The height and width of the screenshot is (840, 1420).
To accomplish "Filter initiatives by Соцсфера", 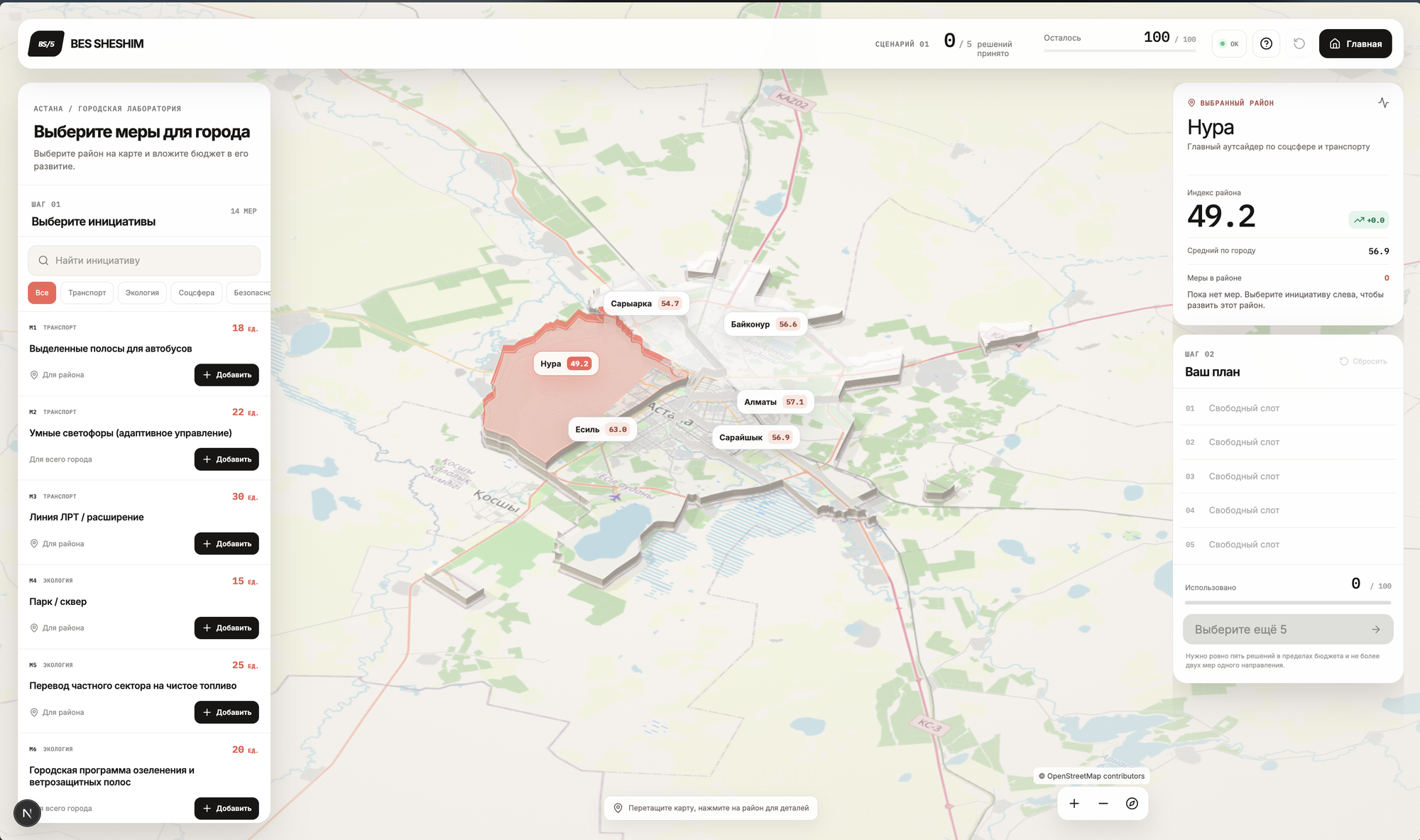I will point(197,293).
